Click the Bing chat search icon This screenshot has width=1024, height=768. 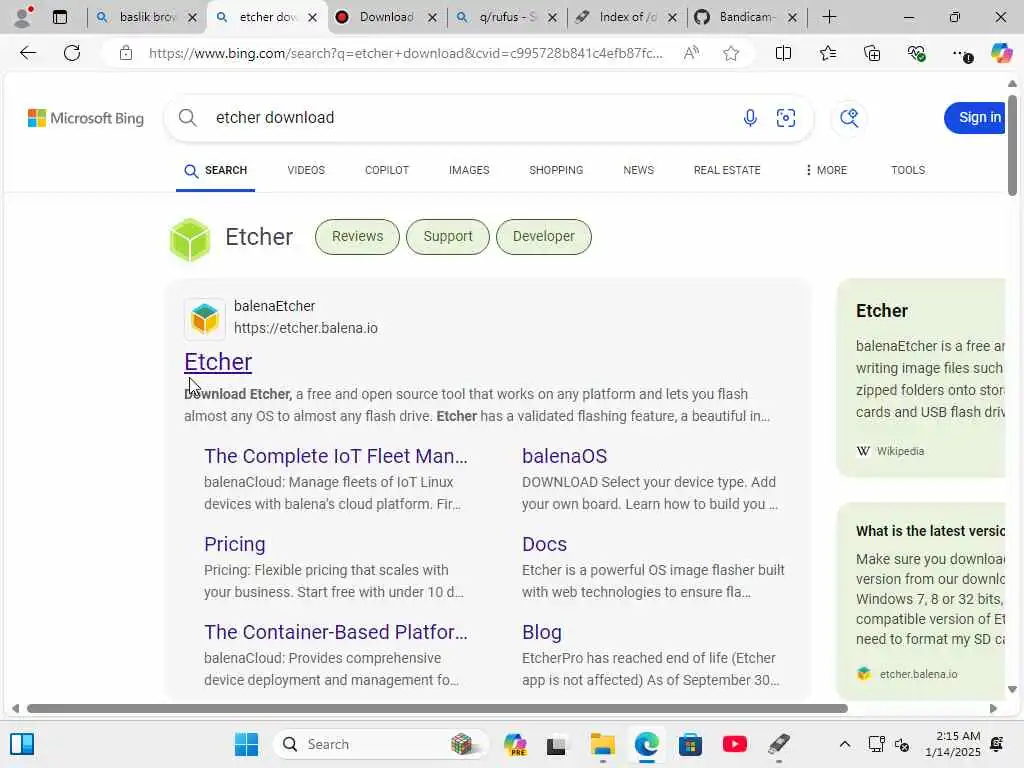click(849, 118)
